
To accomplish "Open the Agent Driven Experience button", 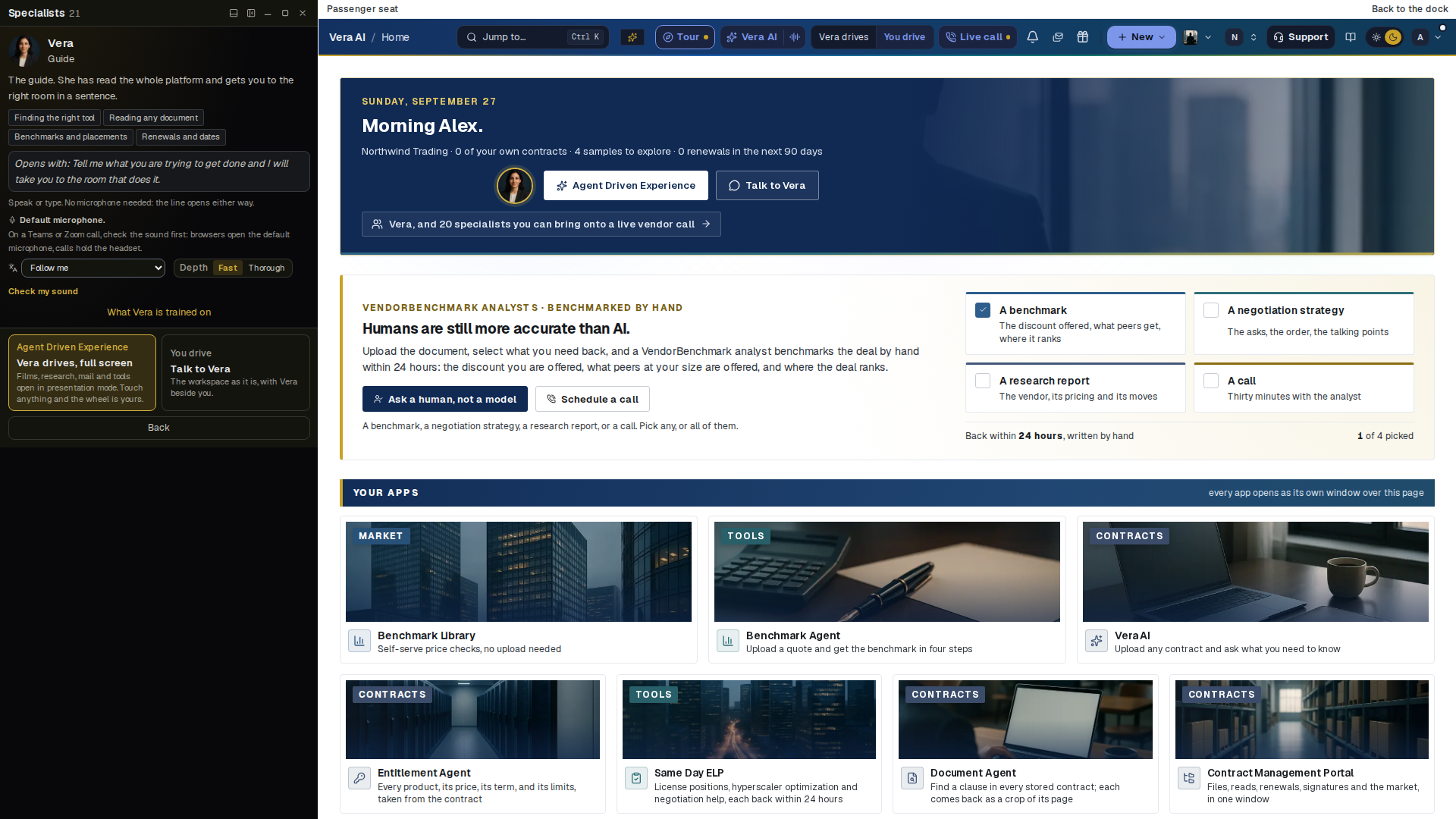I will pyautogui.click(x=626, y=186).
